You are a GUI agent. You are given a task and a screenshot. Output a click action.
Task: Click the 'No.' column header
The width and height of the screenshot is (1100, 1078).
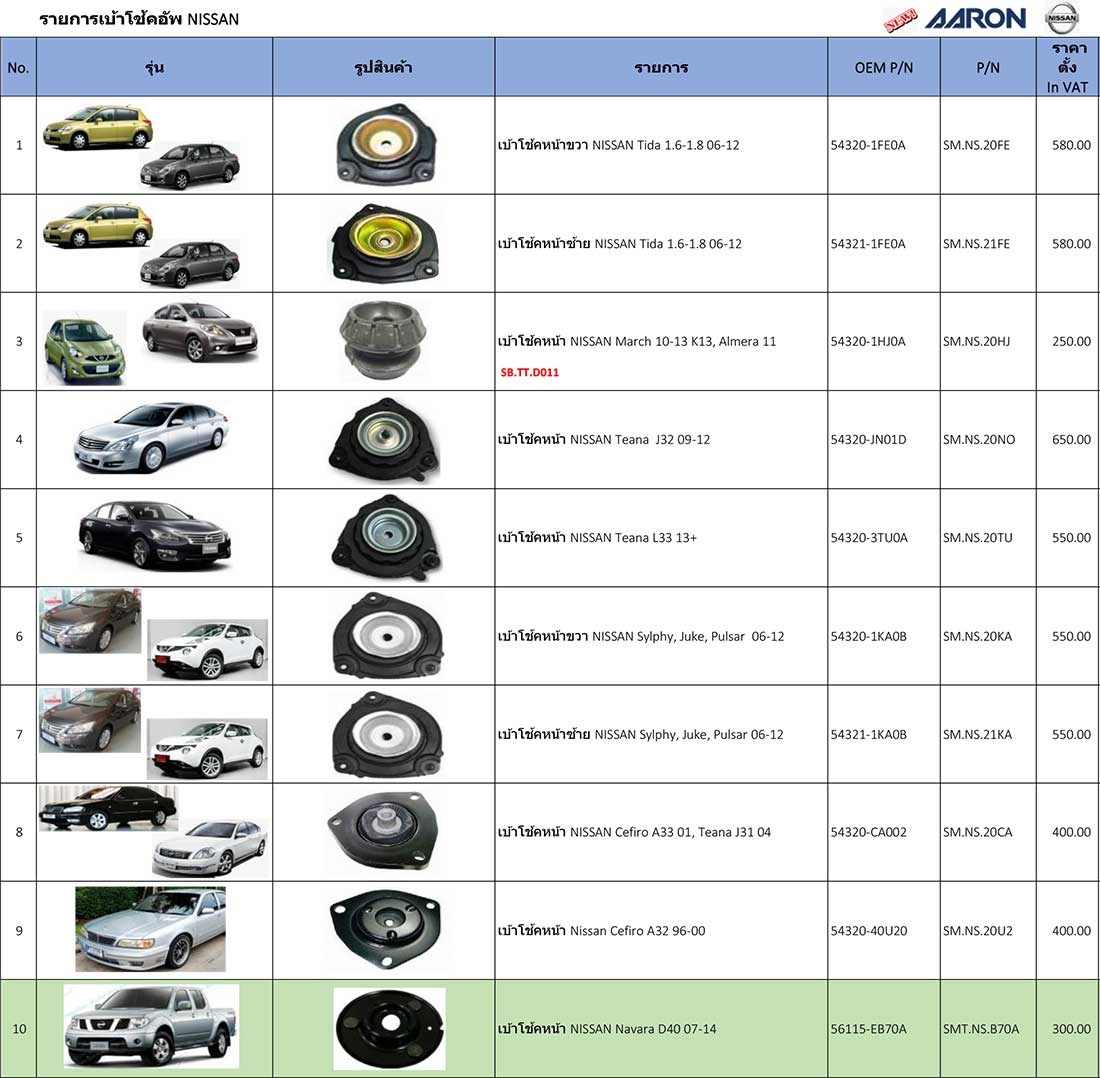[x=18, y=68]
